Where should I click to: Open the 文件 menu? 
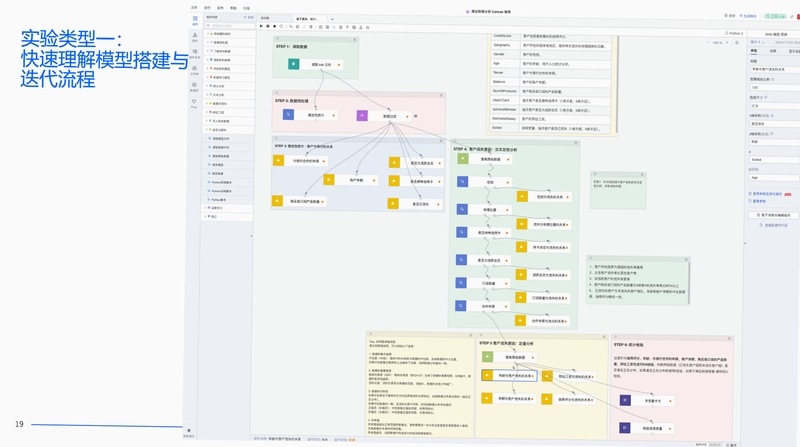(194, 8)
